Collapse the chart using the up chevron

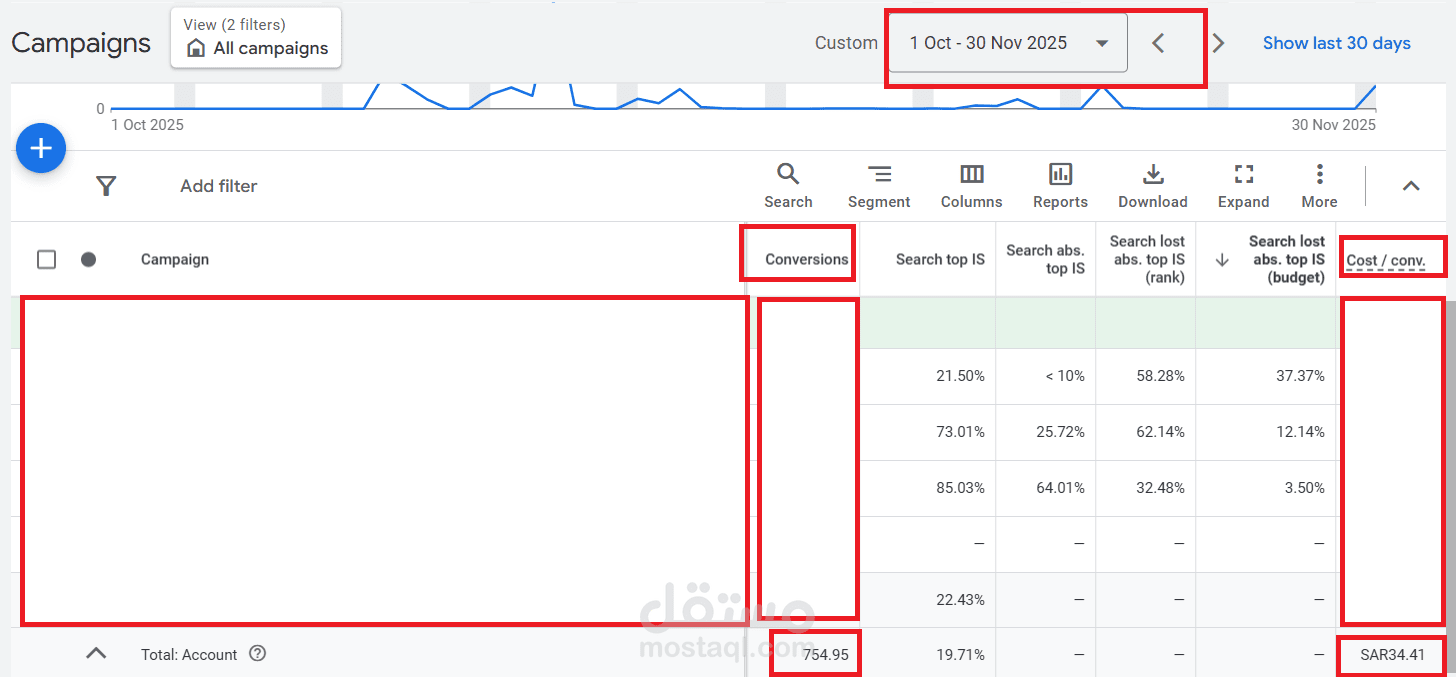pos(1410,186)
